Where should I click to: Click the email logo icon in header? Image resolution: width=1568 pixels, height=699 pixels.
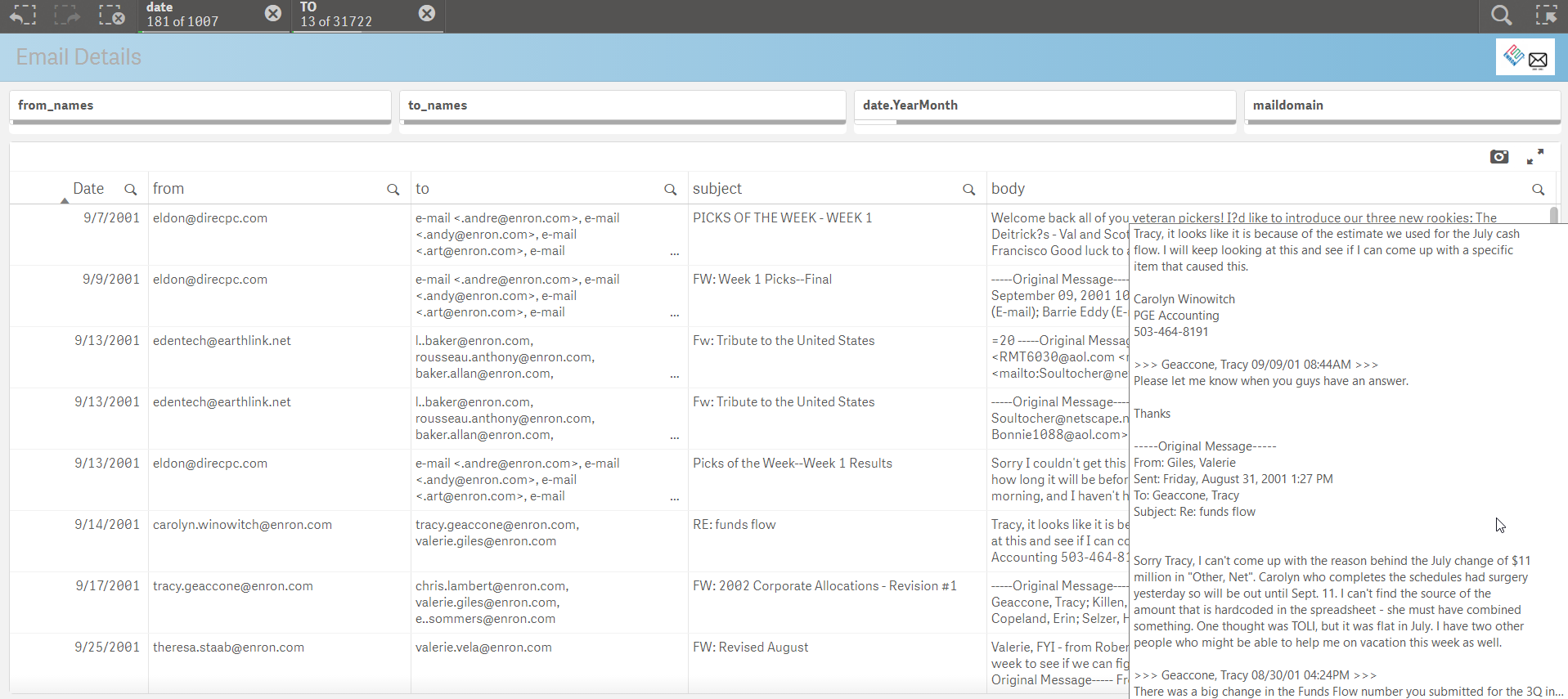point(1525,57)
